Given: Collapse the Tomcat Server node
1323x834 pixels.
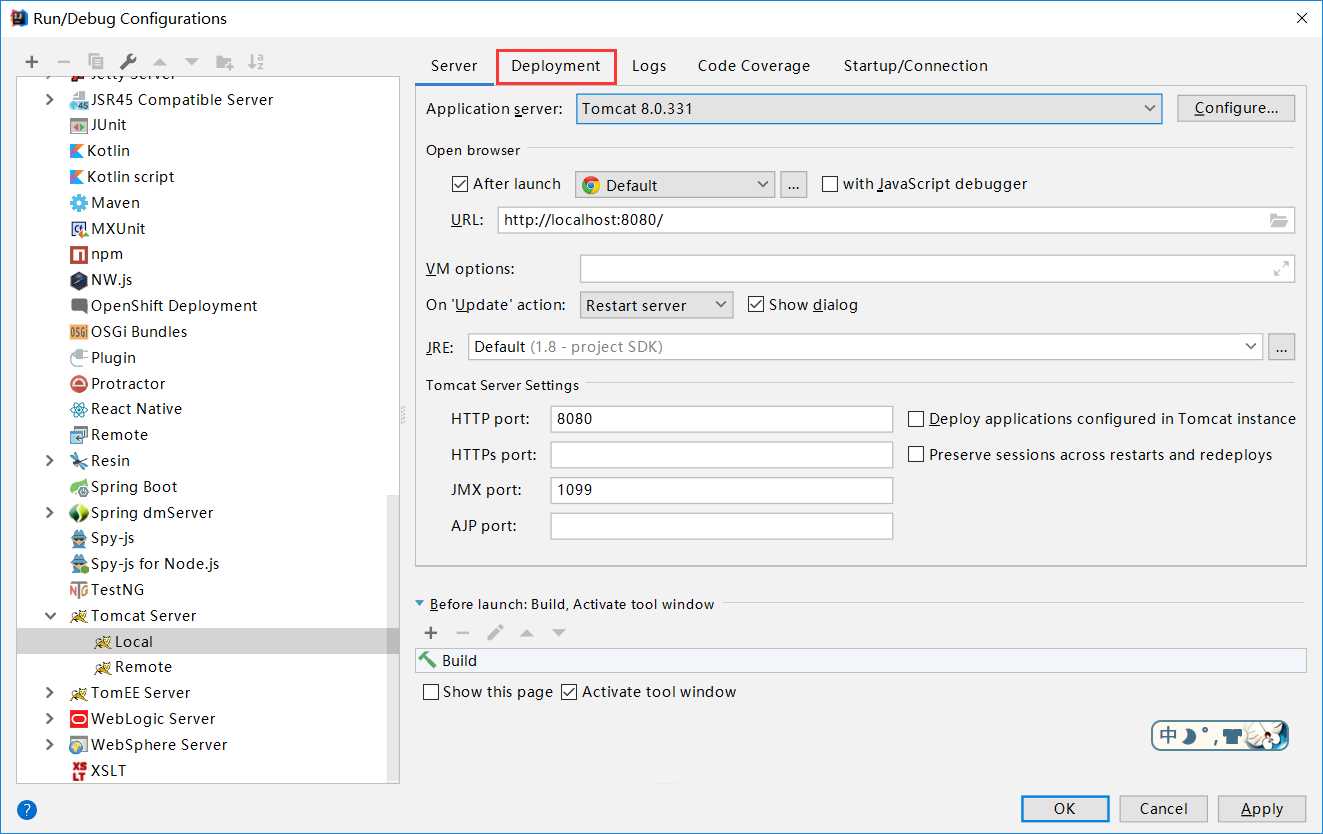Looking at the screenshot, I should click(x=50, y=616).
